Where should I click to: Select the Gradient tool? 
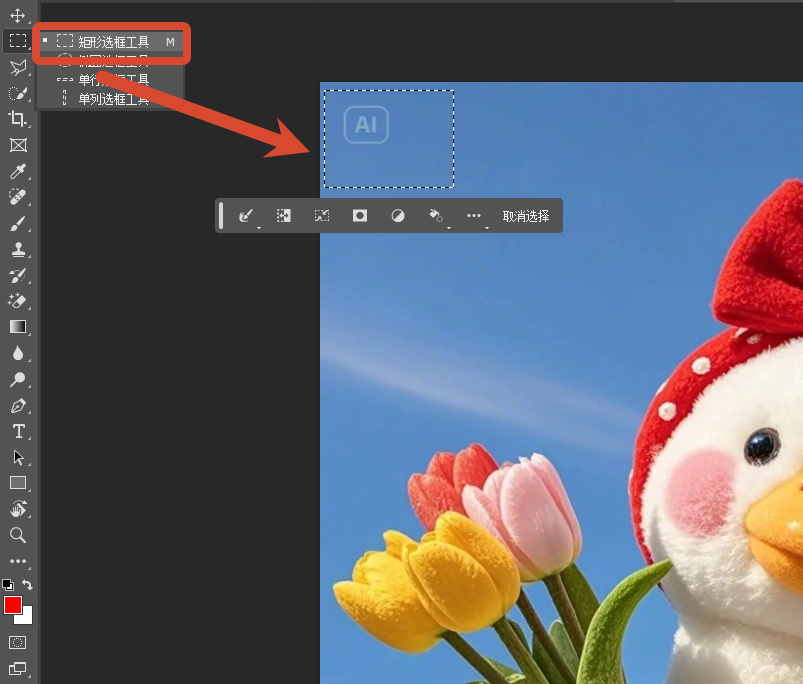tap(18, 327)
